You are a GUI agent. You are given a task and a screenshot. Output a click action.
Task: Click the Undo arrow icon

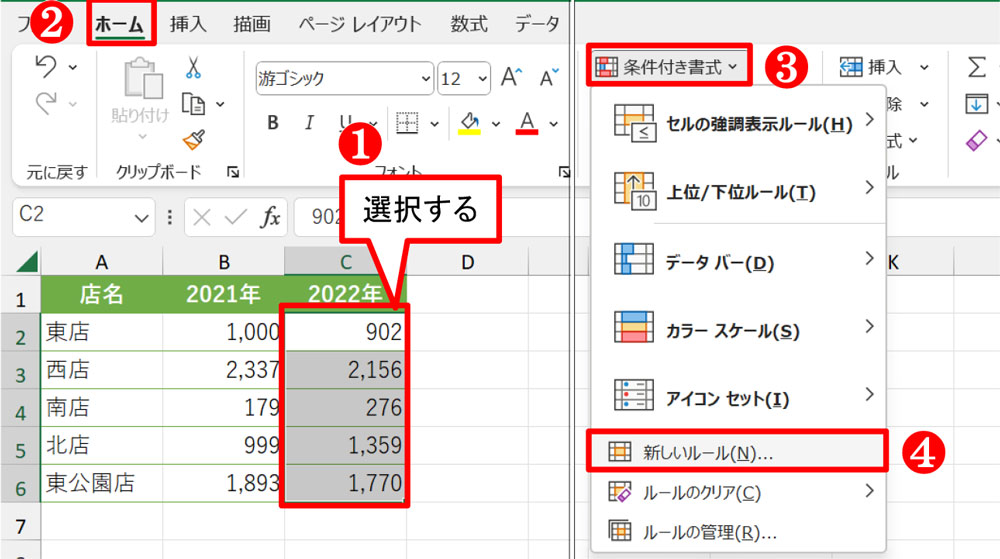[x=46, y=66]
